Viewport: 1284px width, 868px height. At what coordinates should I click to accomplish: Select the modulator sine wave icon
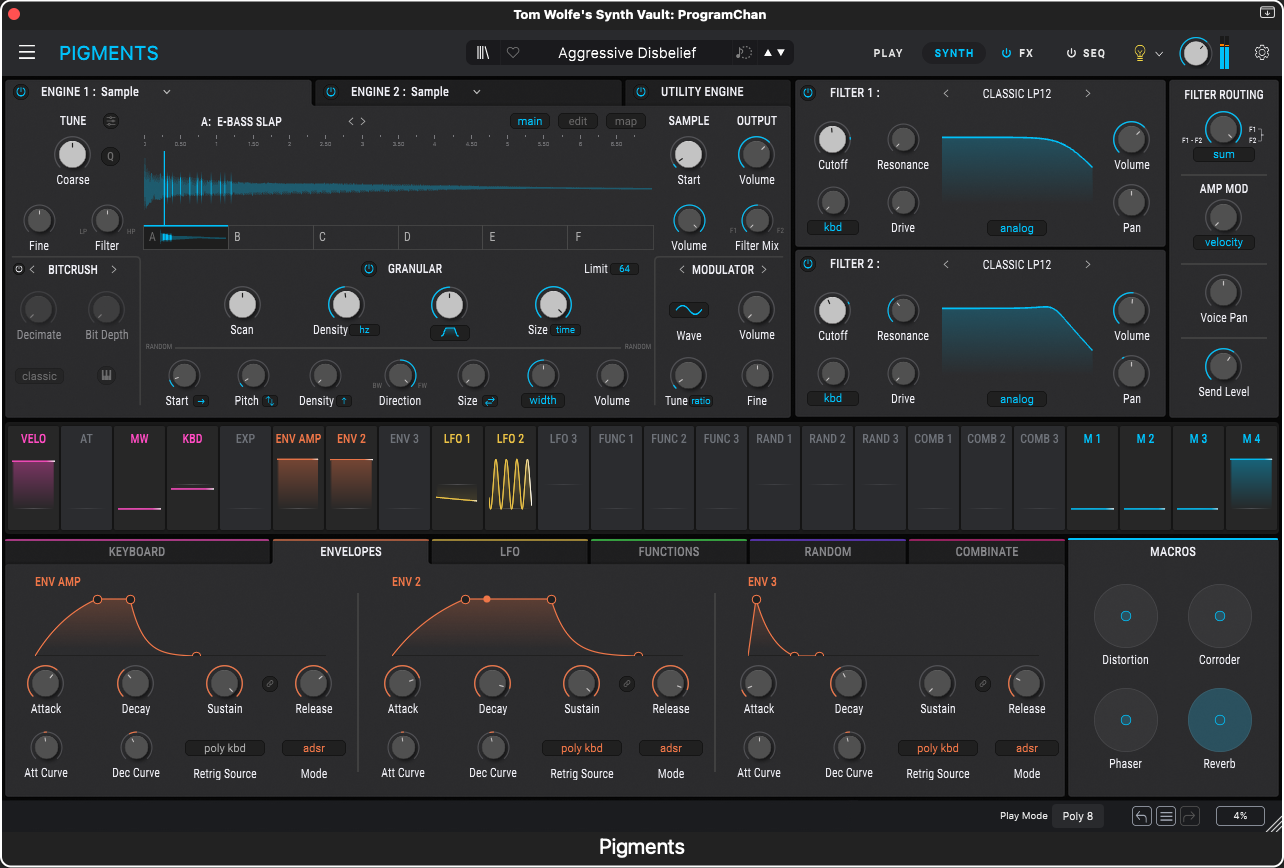pos(689,310)
